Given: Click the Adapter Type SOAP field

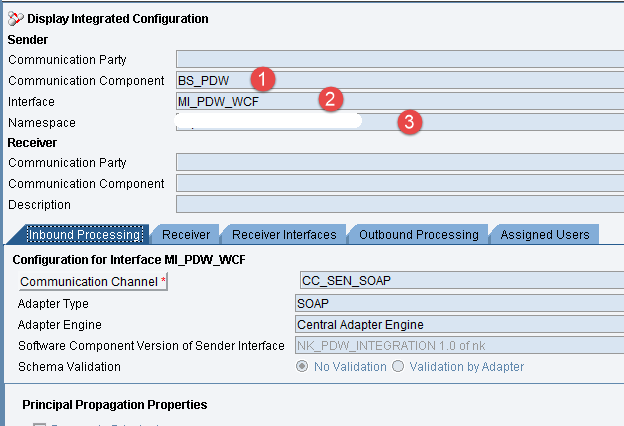Looking at the screenshot, I should tap(460, 302).
